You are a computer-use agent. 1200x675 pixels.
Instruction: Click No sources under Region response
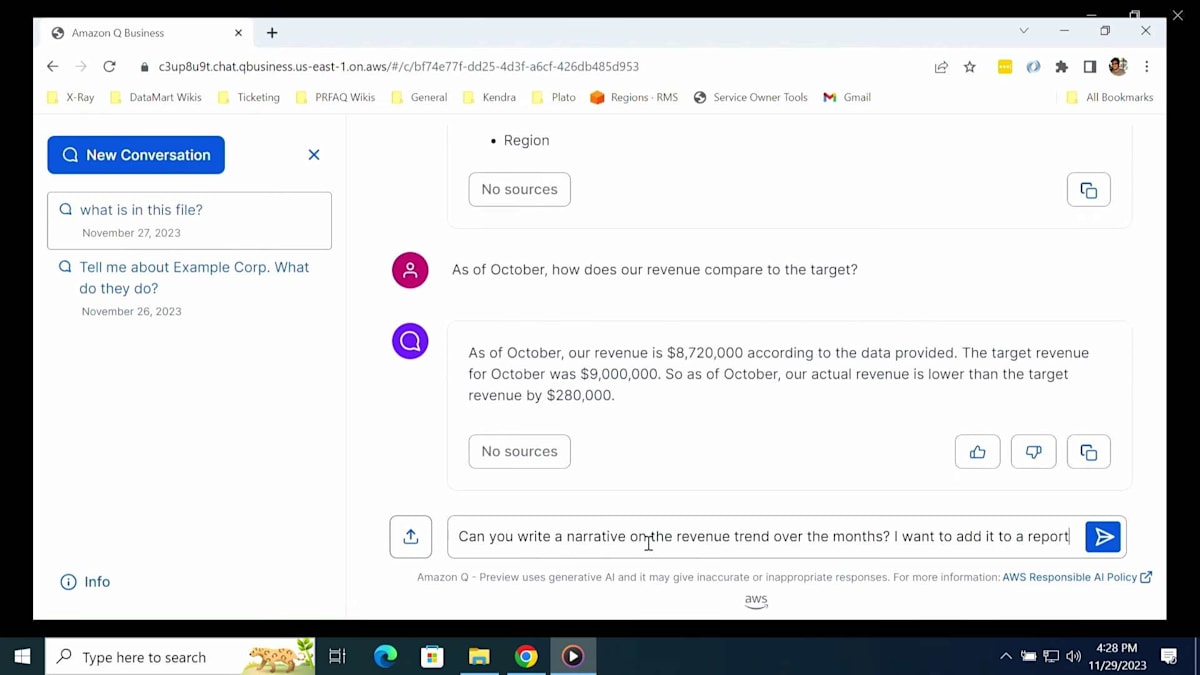click(x=519, y=190)
